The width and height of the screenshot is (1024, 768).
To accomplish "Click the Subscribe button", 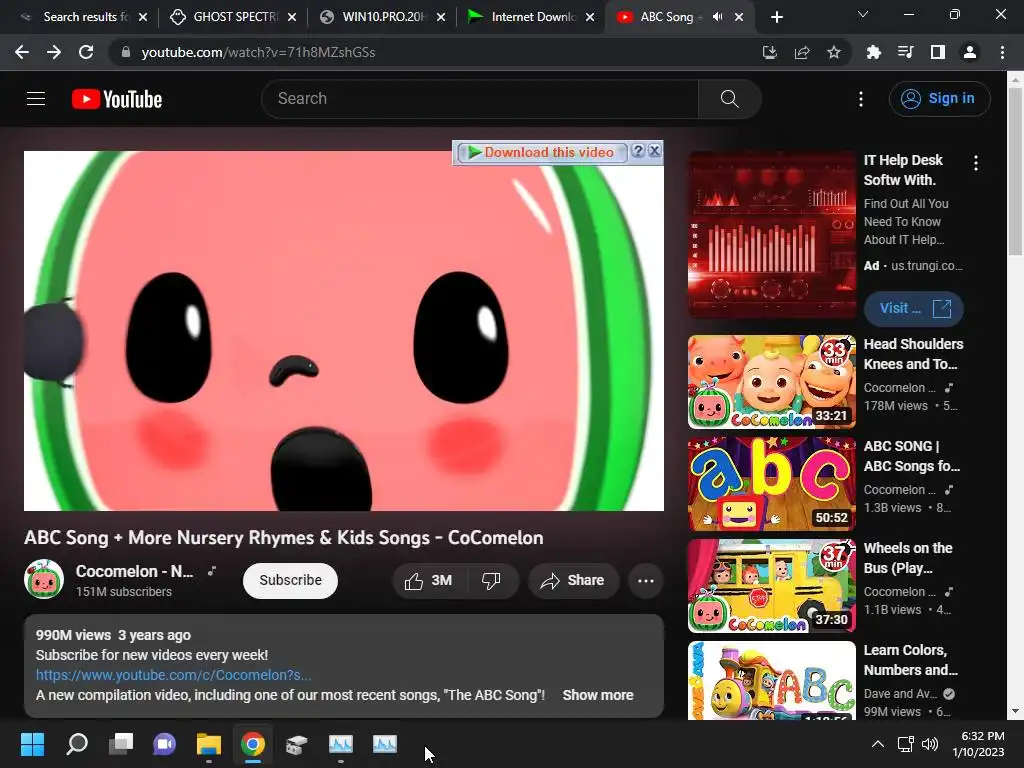I will click(291, 581).
